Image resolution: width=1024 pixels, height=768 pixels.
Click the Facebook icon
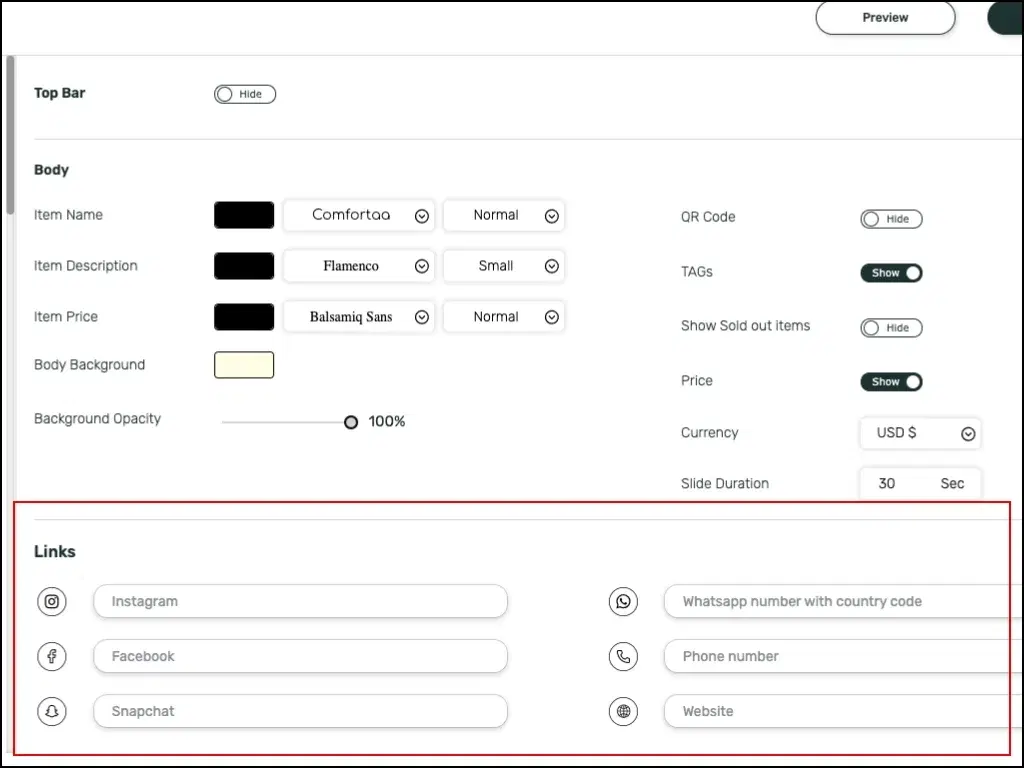pyautogui.click(x=51, y=656)
